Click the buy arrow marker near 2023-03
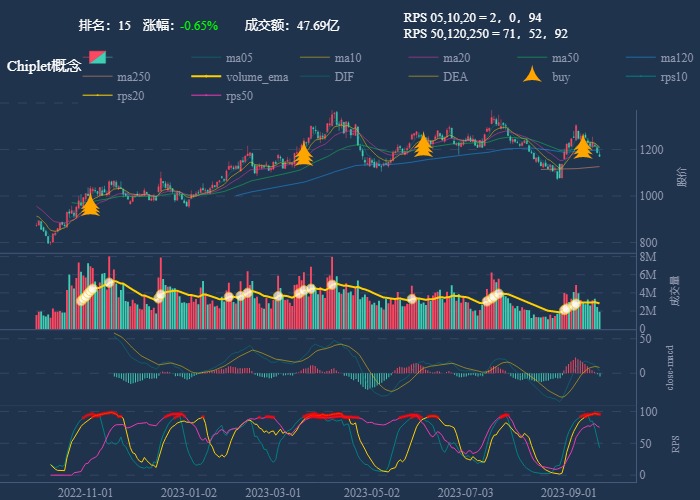 pos(304,154)
